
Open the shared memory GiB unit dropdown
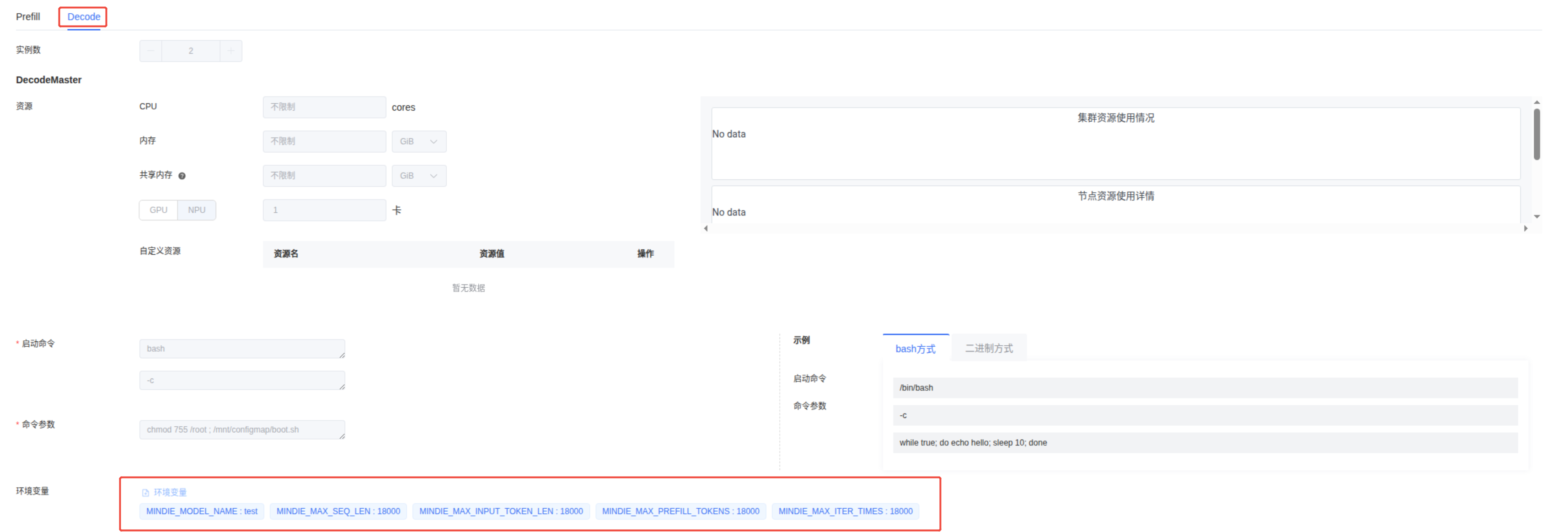click(x=419, y=176)
